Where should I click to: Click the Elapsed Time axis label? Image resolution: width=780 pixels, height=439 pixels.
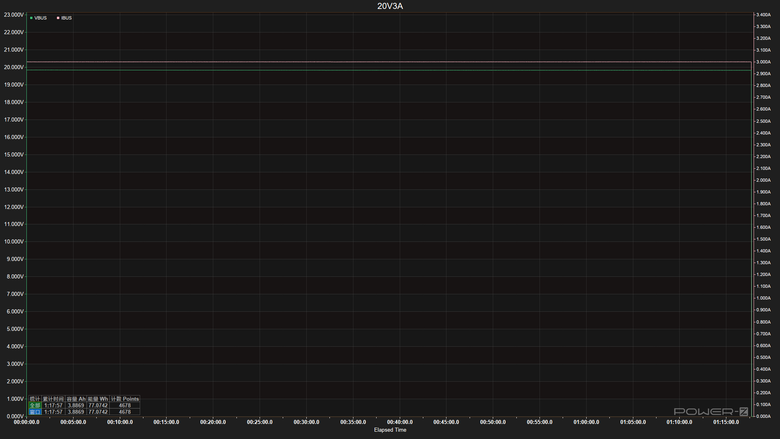(x=390, y=430)
